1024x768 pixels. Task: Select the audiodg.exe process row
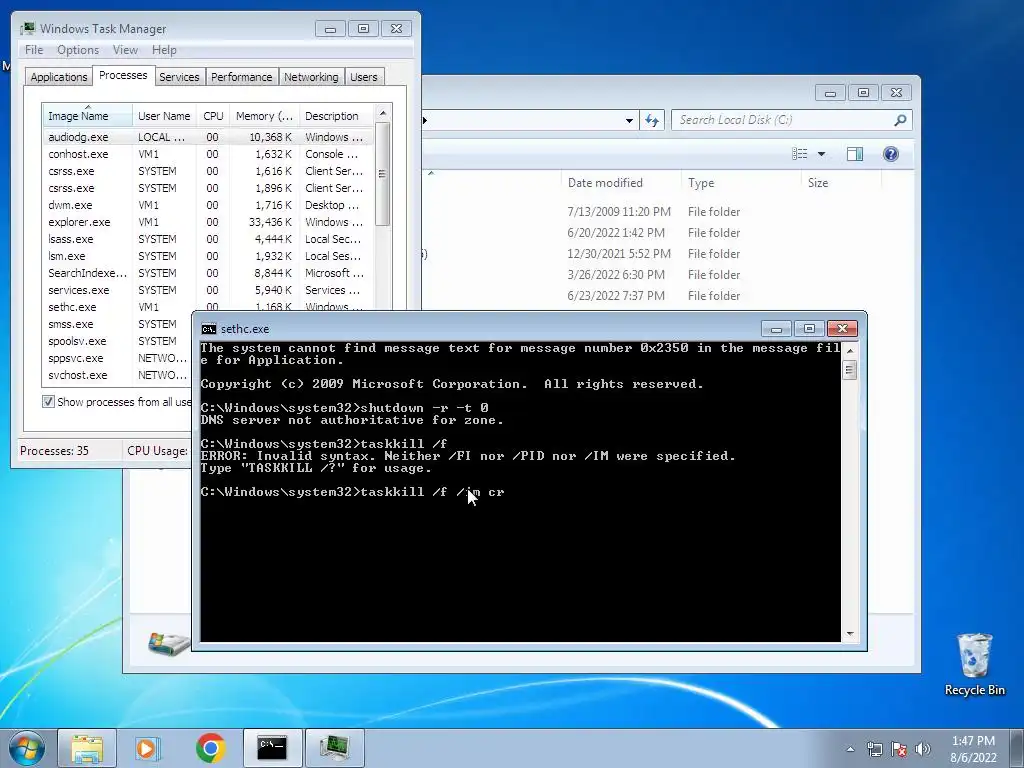pos(208,137)
